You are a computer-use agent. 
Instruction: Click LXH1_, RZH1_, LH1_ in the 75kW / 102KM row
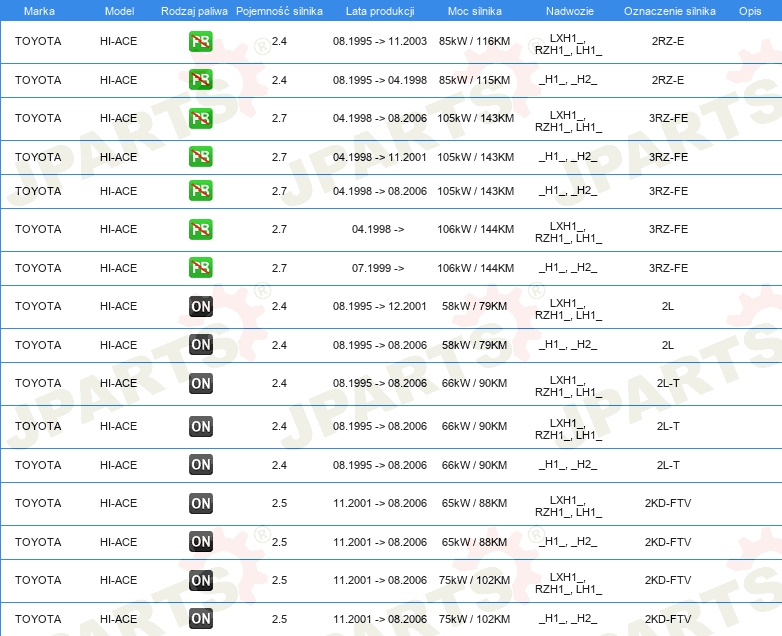coord(569,583)
